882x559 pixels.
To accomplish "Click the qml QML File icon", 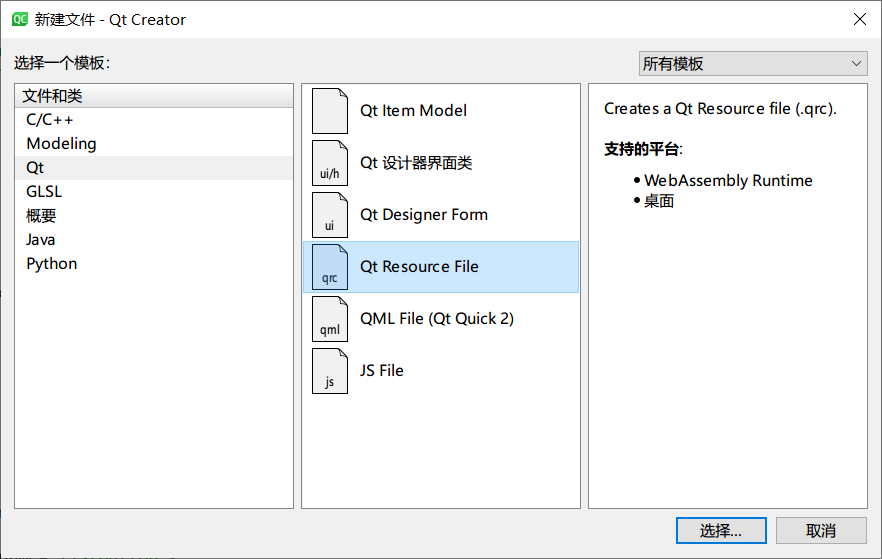I will click(330, 319).
